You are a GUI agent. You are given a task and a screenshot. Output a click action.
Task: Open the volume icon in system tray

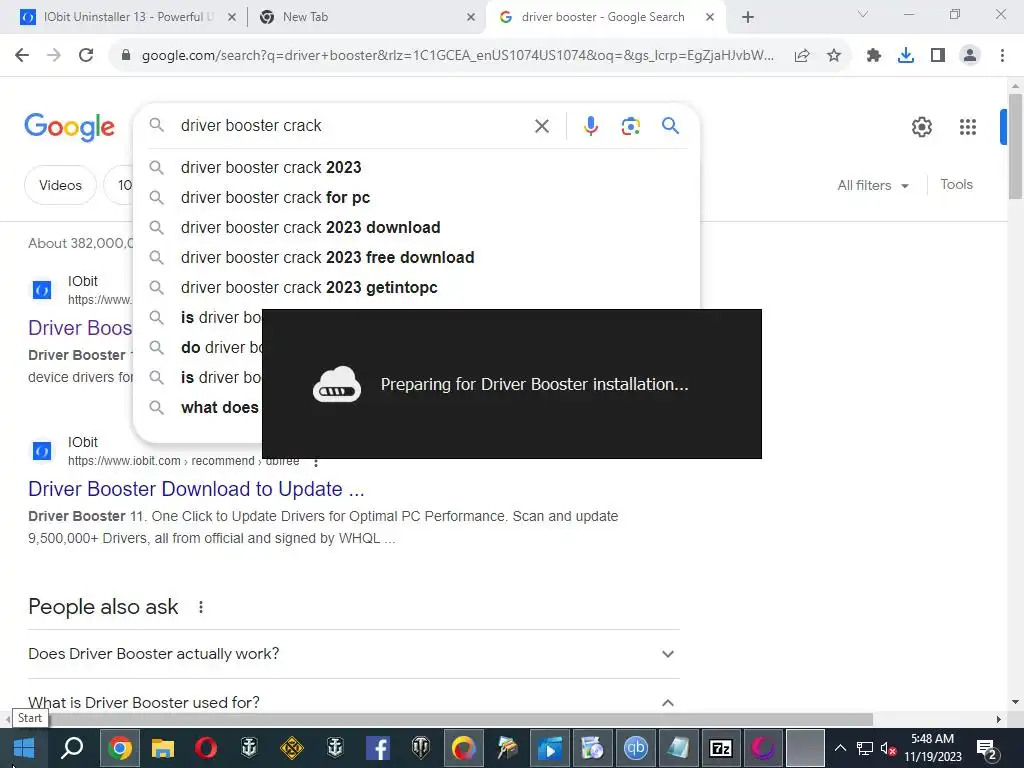[x=888, y=749]
